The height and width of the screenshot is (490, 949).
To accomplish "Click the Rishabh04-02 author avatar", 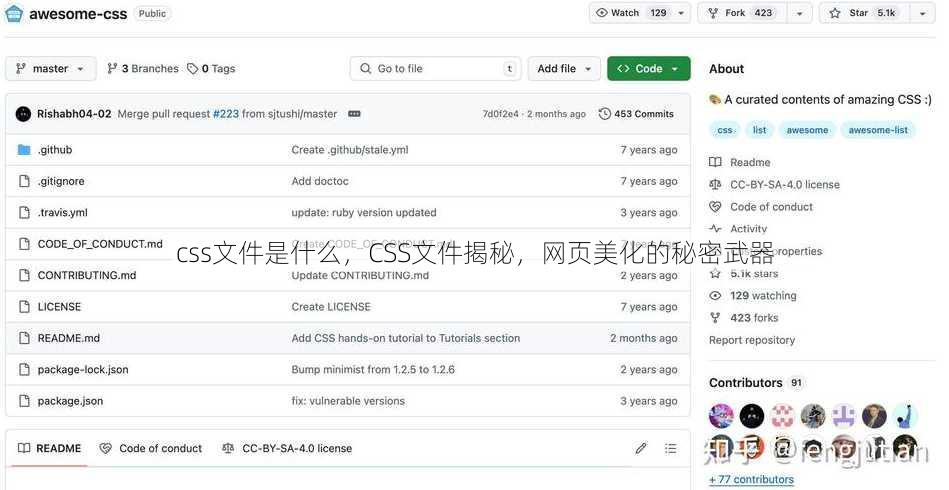I will tap(23, 114).
